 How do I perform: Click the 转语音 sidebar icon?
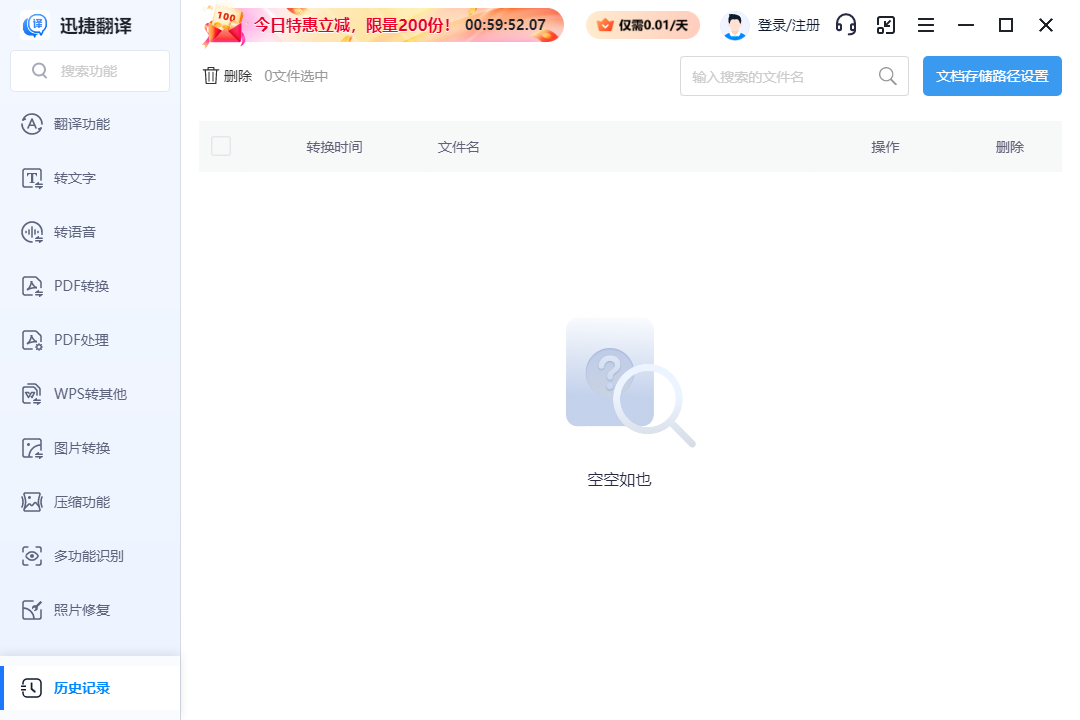(32, 232)
